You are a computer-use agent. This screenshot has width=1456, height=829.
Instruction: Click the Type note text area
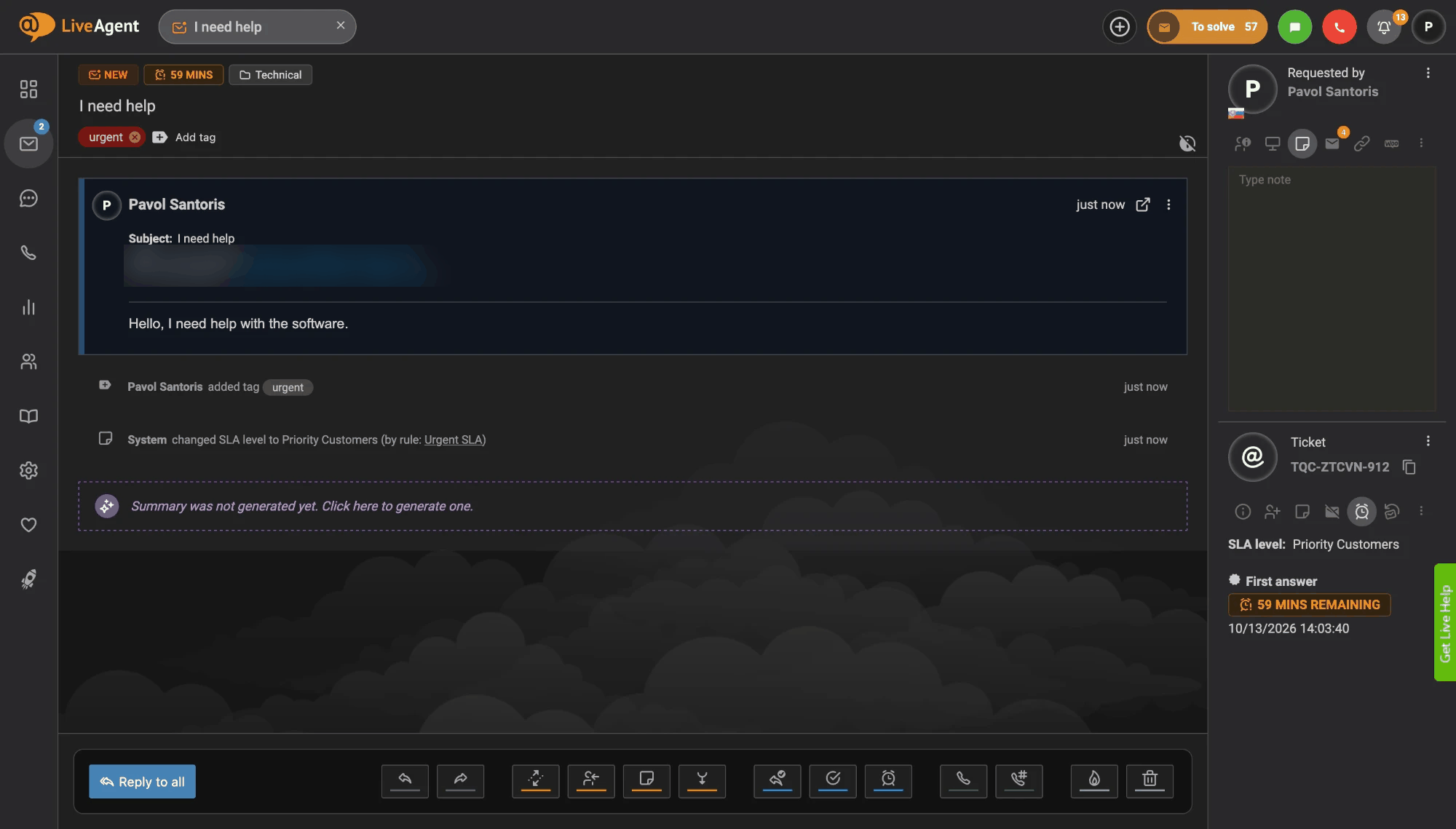[1332, 289]
